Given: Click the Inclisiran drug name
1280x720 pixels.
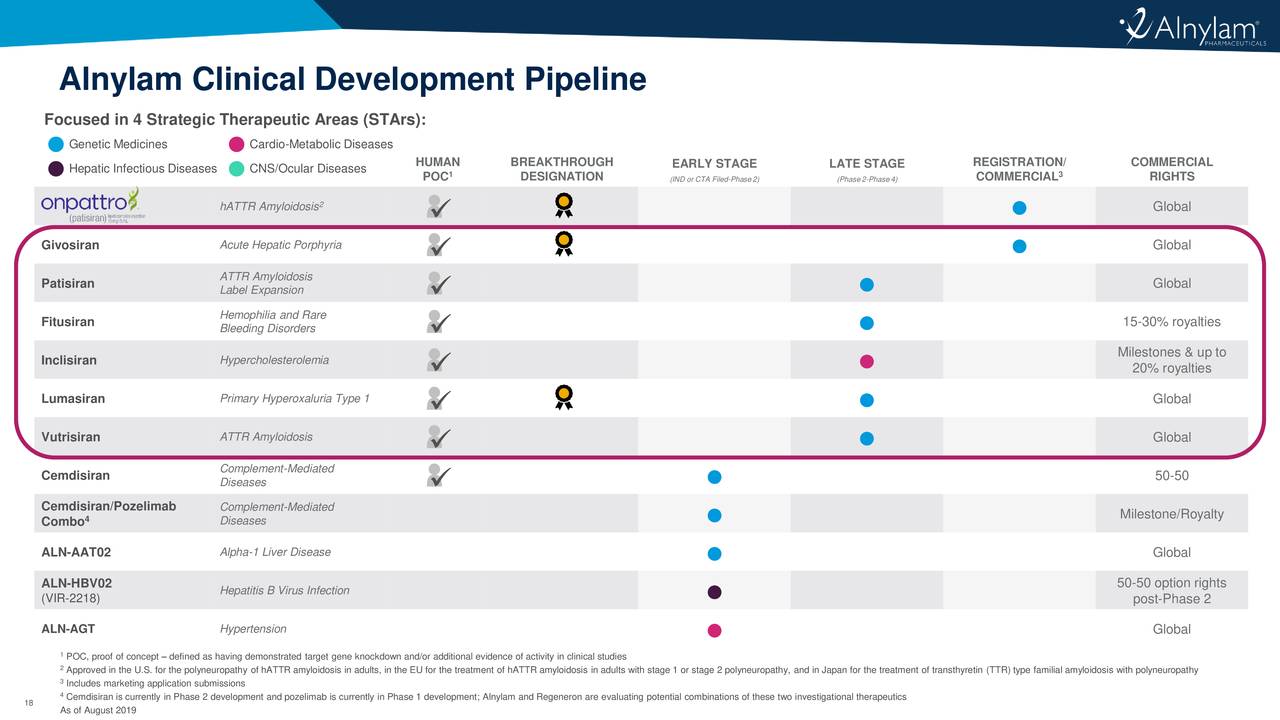Looking at the screenshot, I should click(x=69, y=360).
